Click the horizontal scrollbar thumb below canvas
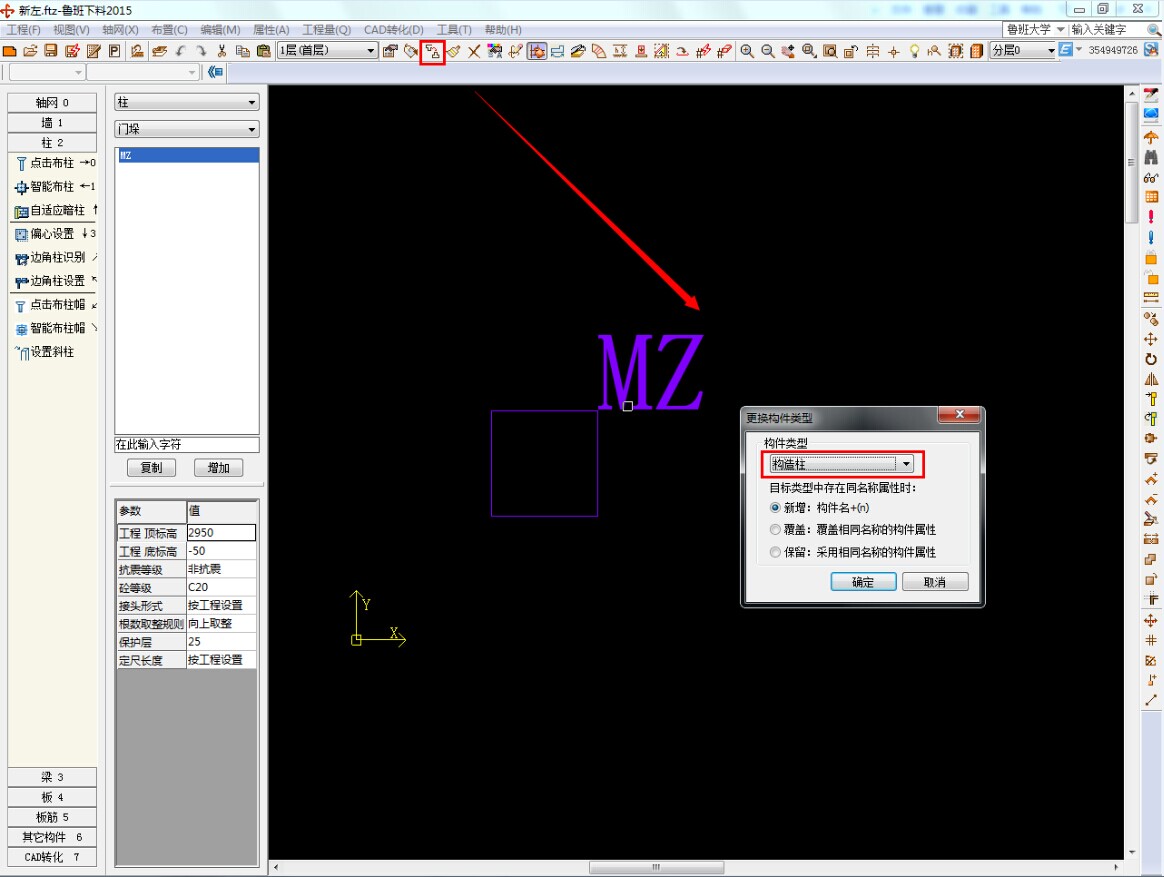1164x877 pixels. tap(656, 867)
